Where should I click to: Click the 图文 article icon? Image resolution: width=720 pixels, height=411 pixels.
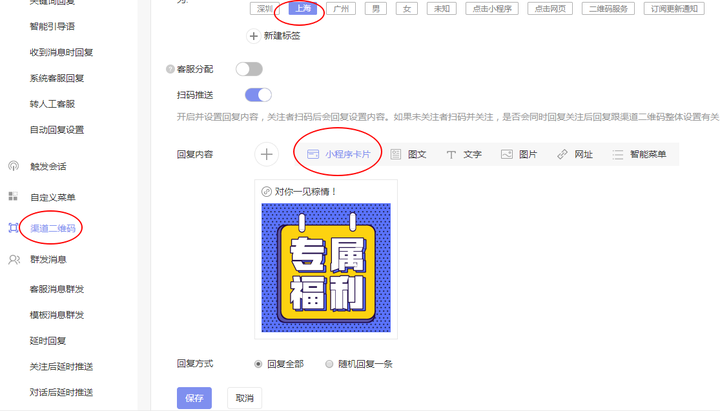pos(395,154)
